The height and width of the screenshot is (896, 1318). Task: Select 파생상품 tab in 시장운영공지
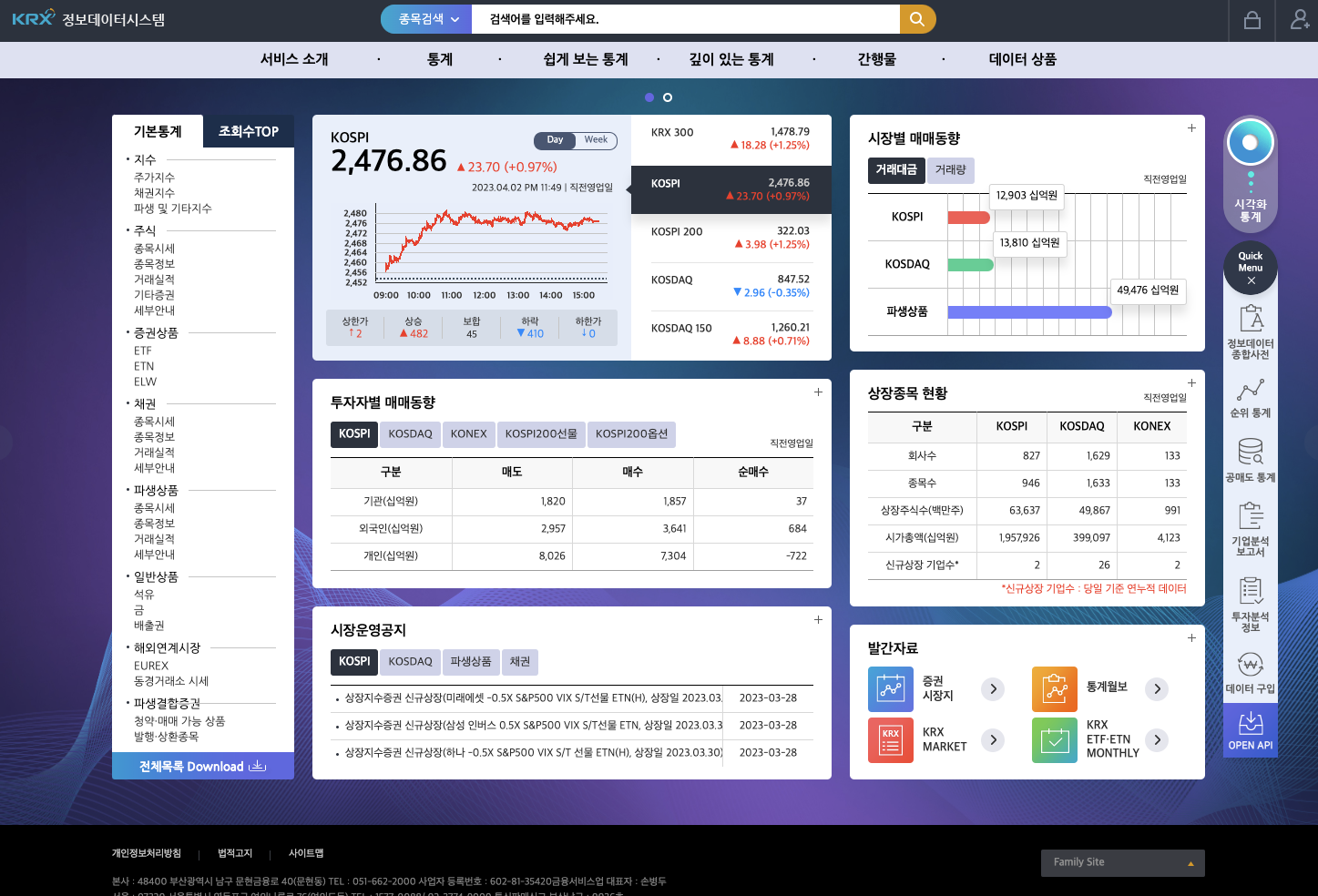click(x=471, y=662)
